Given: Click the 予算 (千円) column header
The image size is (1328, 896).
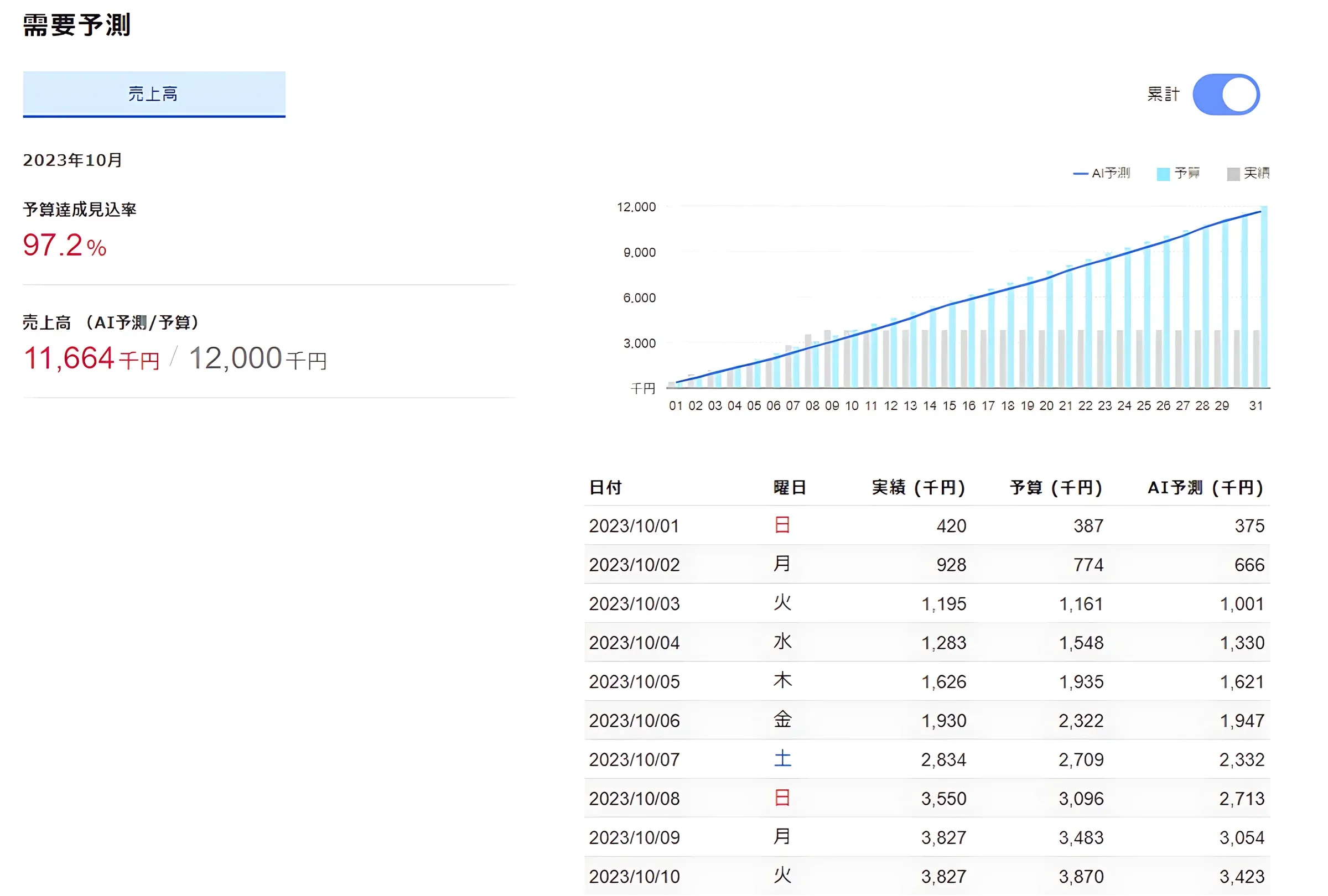Looking at the screenshot, I should pyautogui.click(x=1056, y=488).
